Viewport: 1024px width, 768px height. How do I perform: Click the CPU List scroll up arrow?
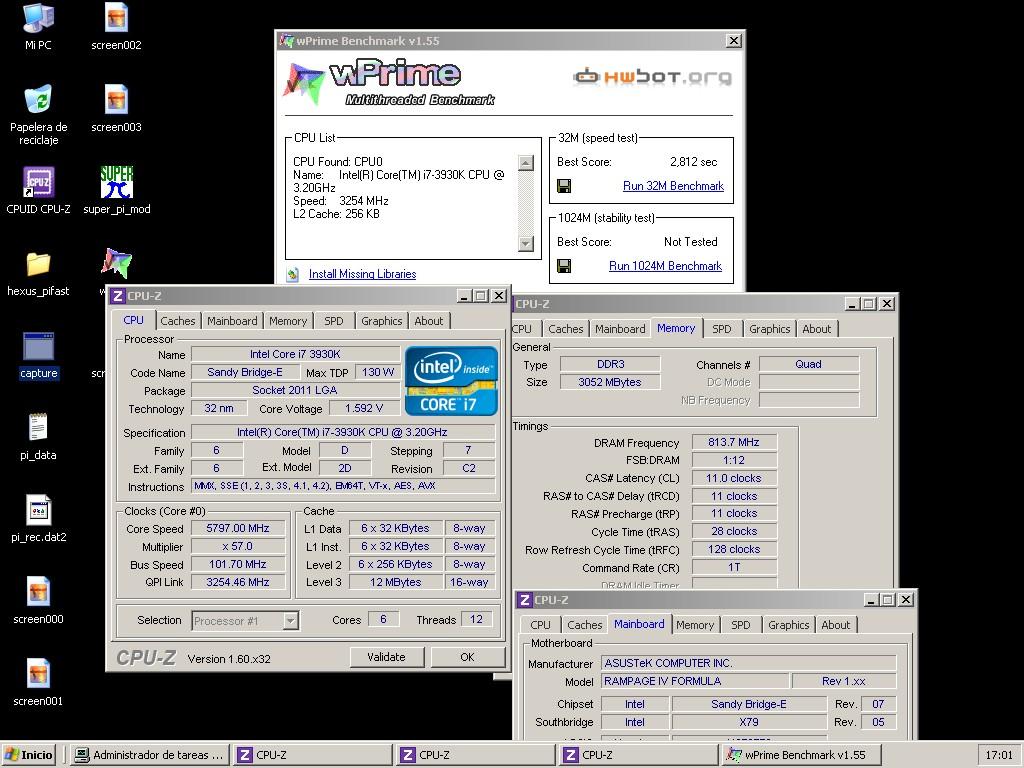pyautogui.click(x=526, y=163)
